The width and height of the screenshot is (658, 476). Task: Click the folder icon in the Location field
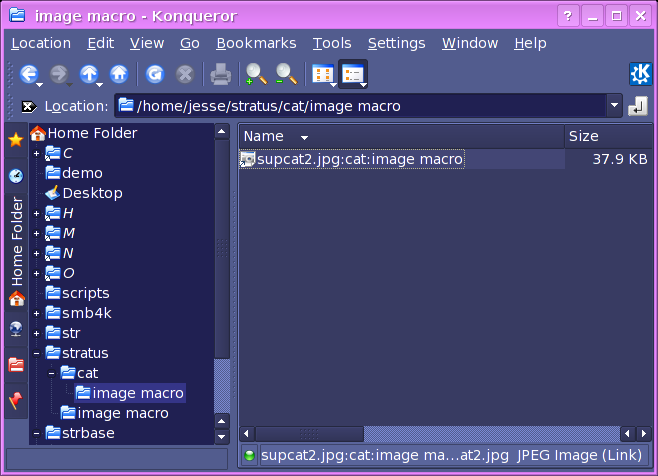pos(126,105)
